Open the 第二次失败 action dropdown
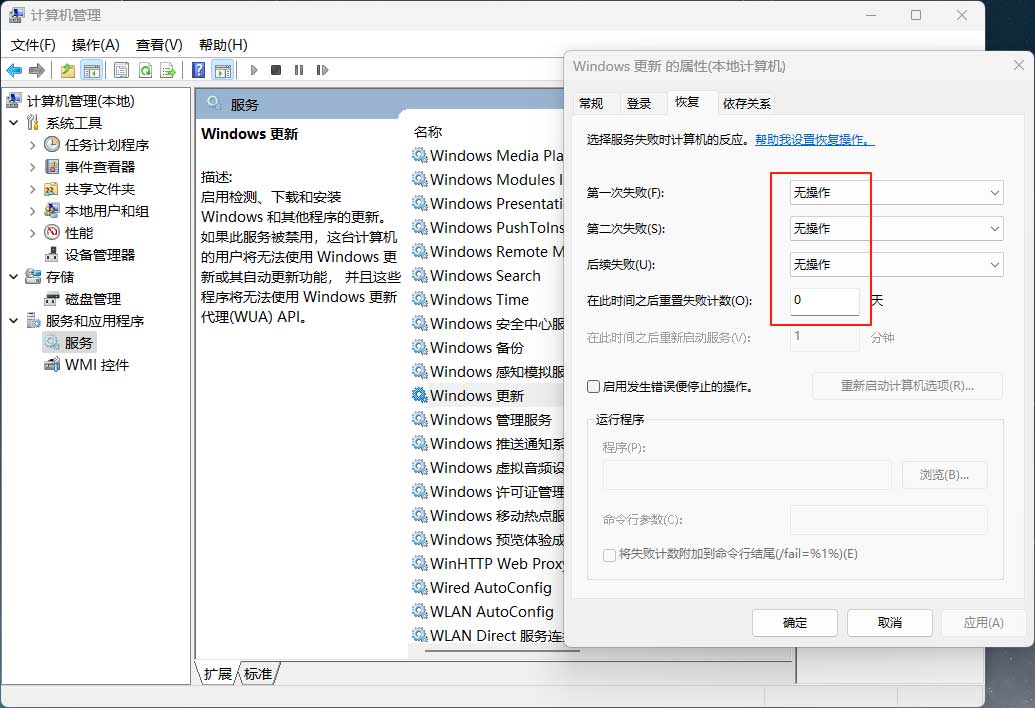The width and height of the screenshot is (1035, 708). click(896, 229)
